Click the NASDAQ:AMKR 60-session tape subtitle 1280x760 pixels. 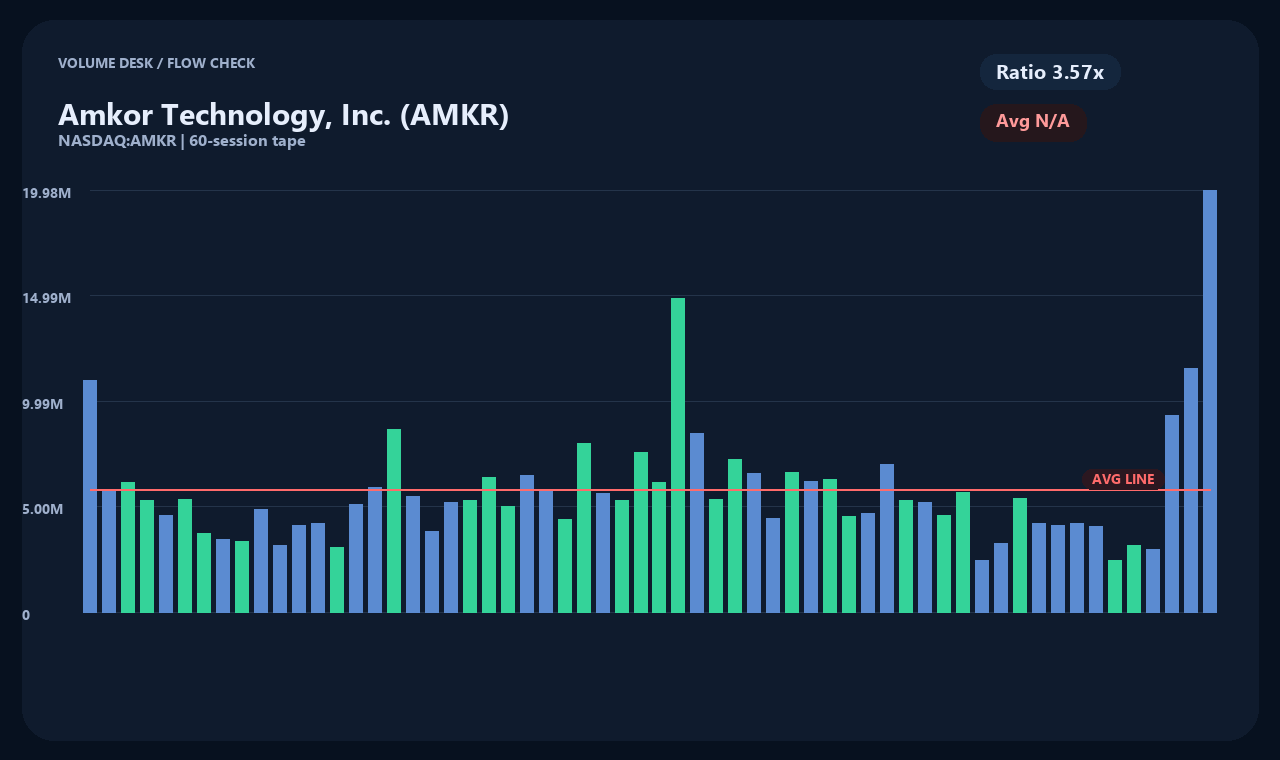[182, 141]
